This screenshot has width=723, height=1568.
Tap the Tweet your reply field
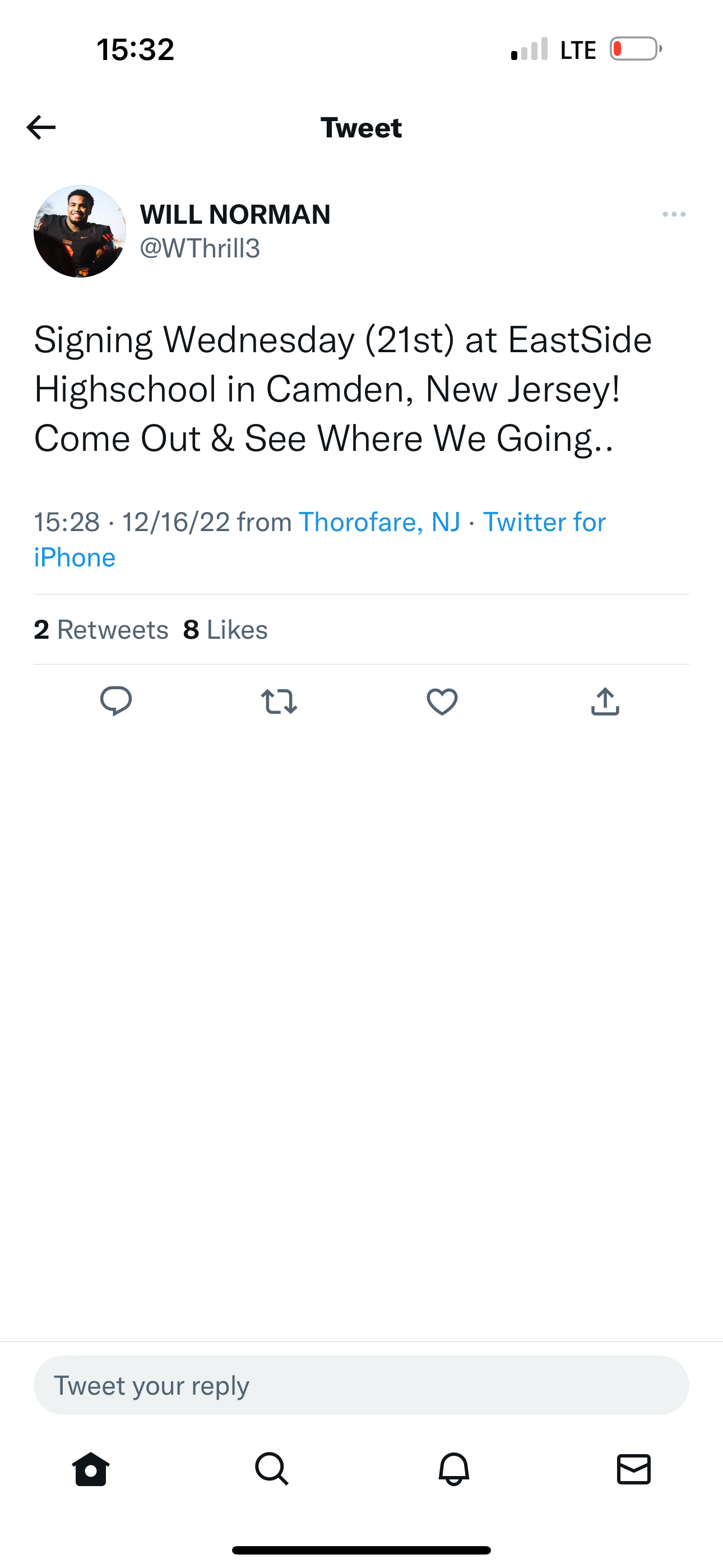(x=361, y=1385)
